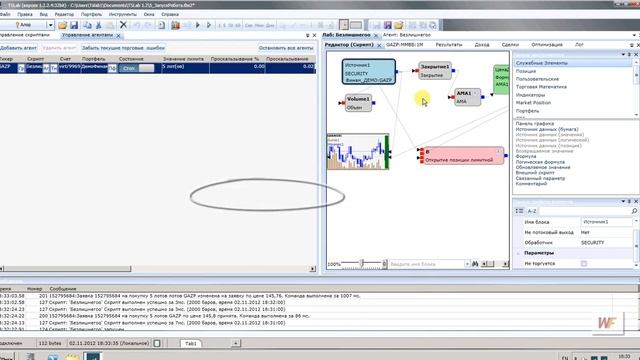The height and width of the screenshot is (360, 640).
Task: Open the Портфель menu
Action: click(91, 14)
